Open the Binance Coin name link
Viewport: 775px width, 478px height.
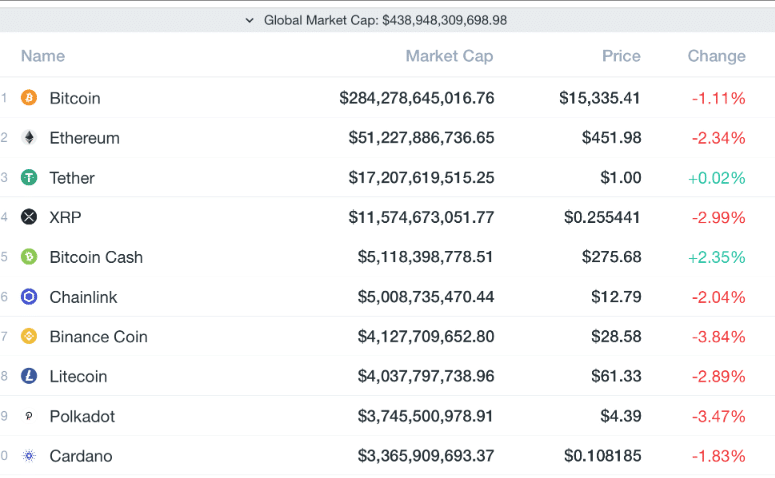[99, 337]
